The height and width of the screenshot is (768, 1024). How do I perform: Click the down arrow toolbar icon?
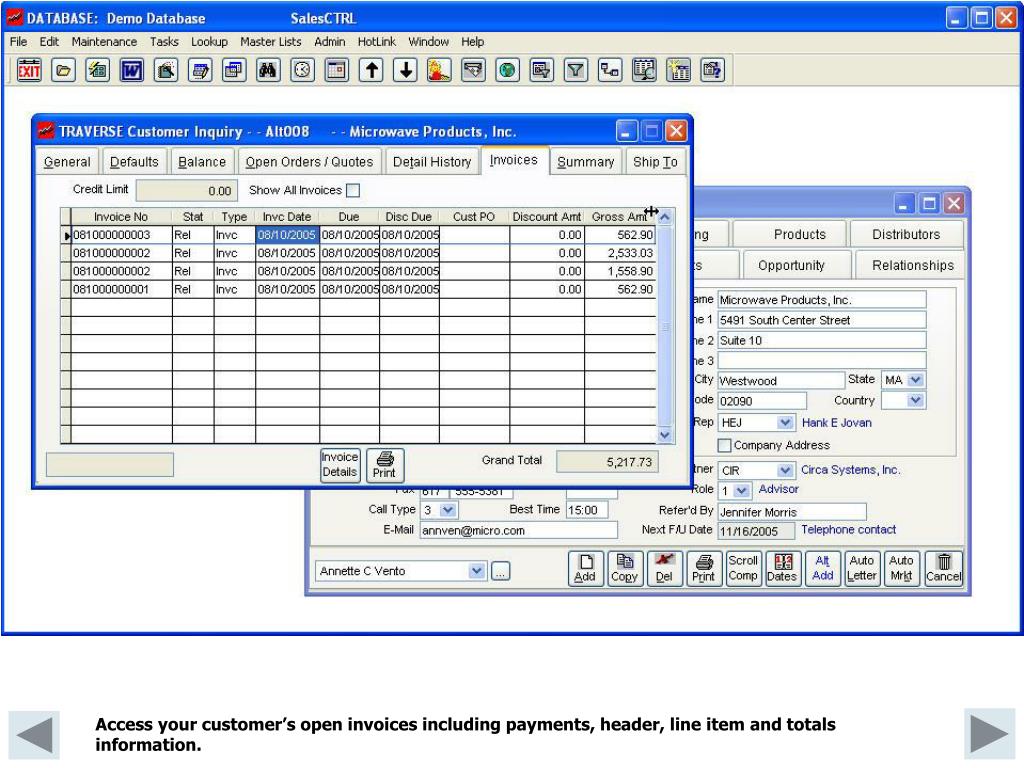coord(405,70)
